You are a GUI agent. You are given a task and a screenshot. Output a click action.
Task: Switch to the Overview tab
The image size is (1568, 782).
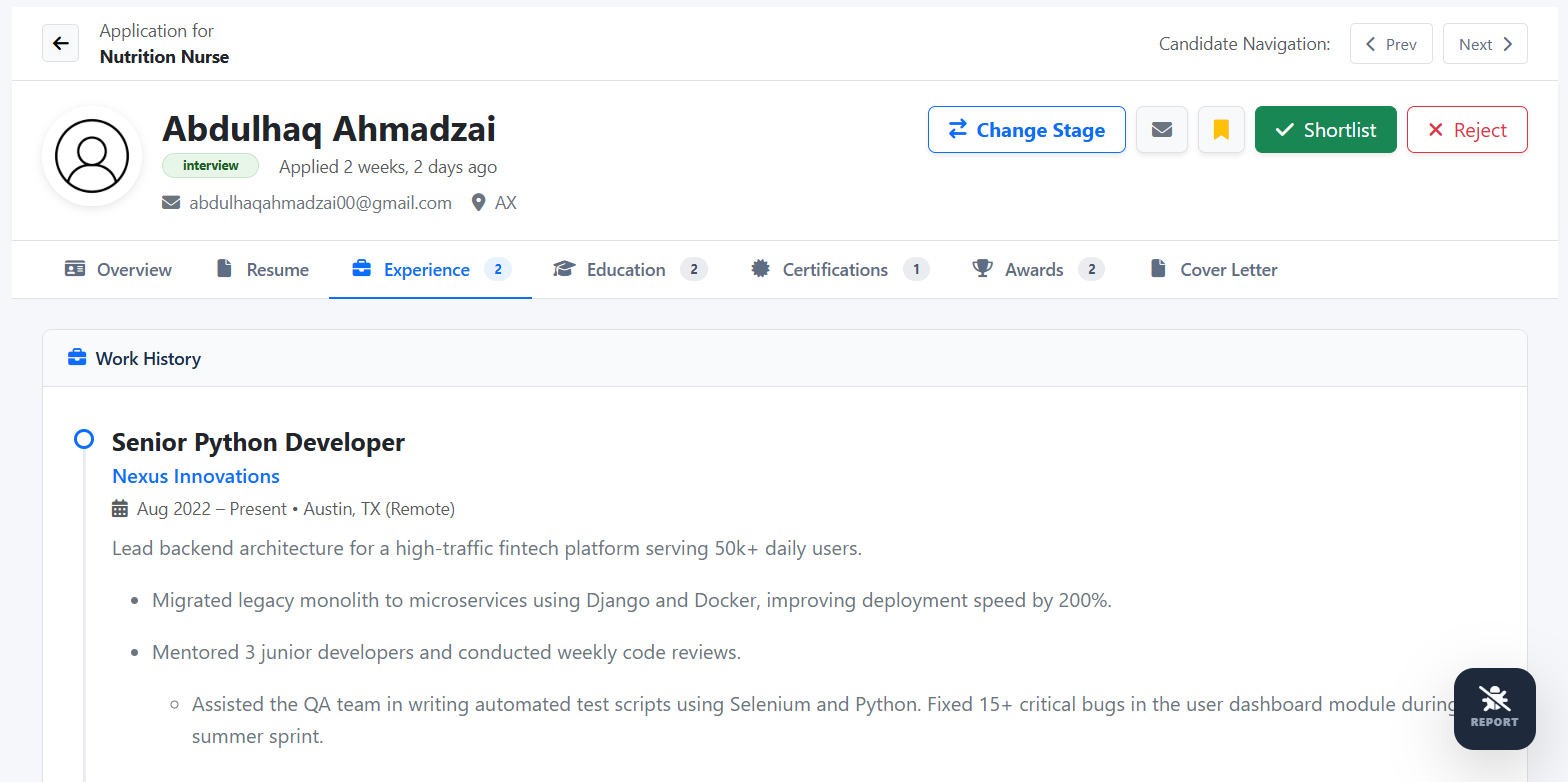pos(118,269)
